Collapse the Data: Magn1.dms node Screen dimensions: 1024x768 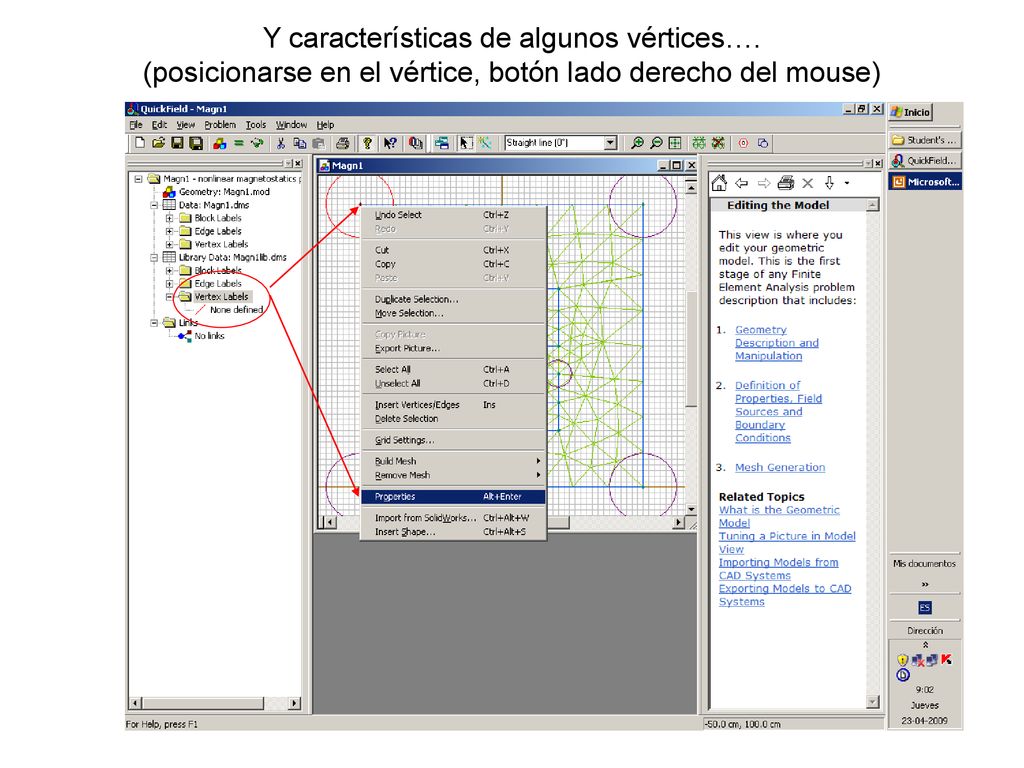point(154,205)
